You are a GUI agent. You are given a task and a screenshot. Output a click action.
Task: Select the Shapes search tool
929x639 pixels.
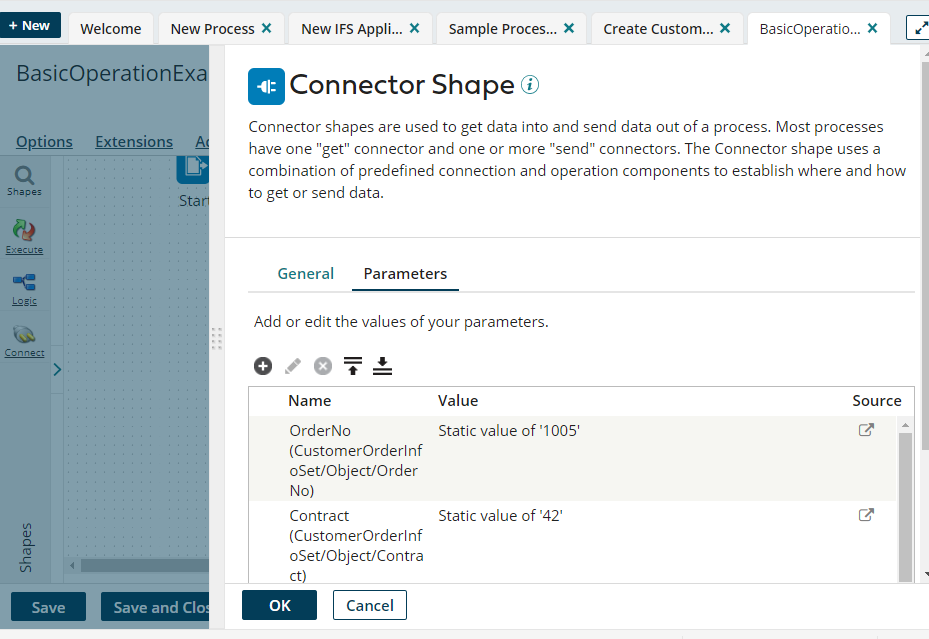tap(24, 180)
